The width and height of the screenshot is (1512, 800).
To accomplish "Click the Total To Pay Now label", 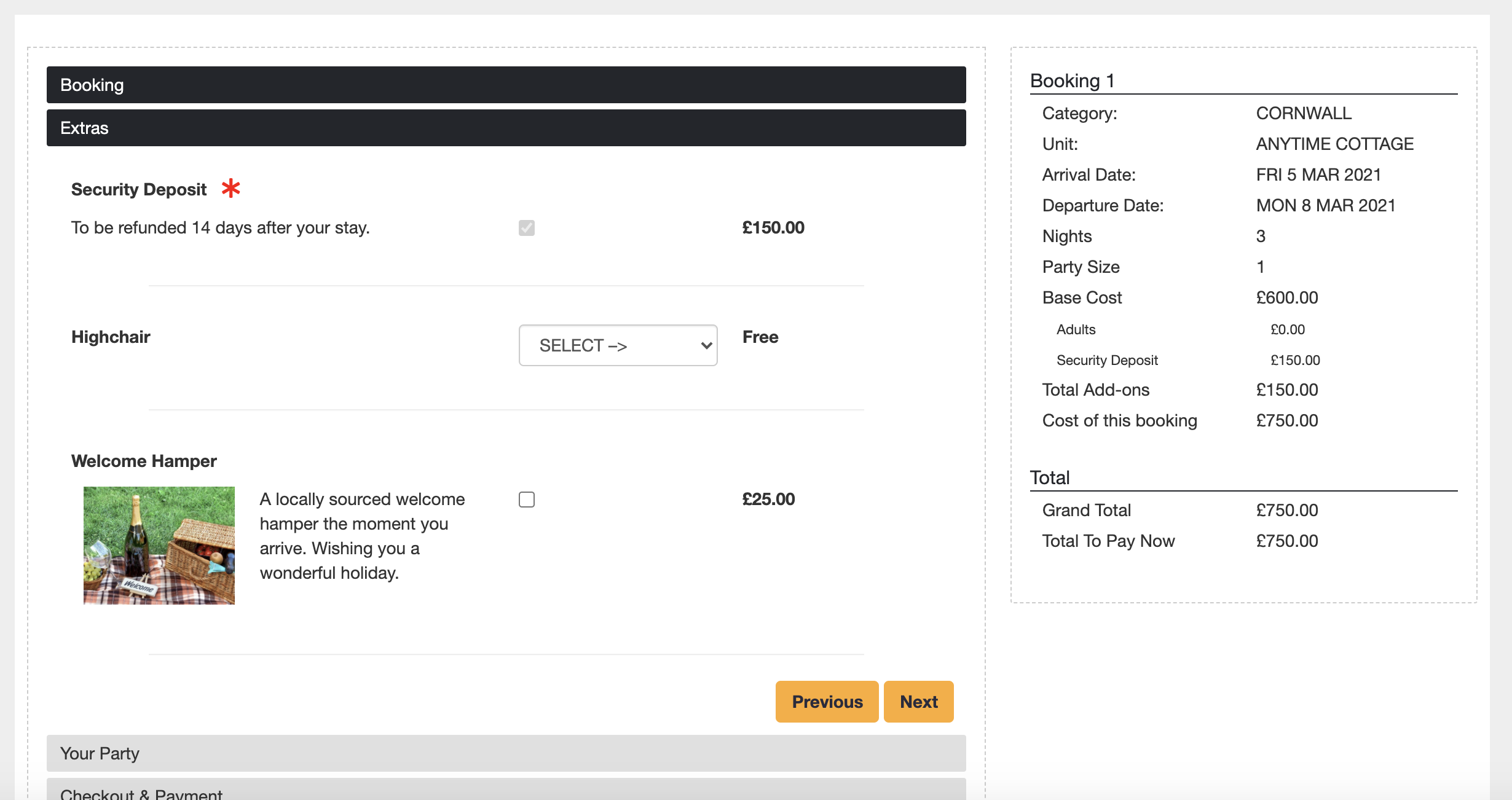I will pyautogui.click(x=1109, y=541).
